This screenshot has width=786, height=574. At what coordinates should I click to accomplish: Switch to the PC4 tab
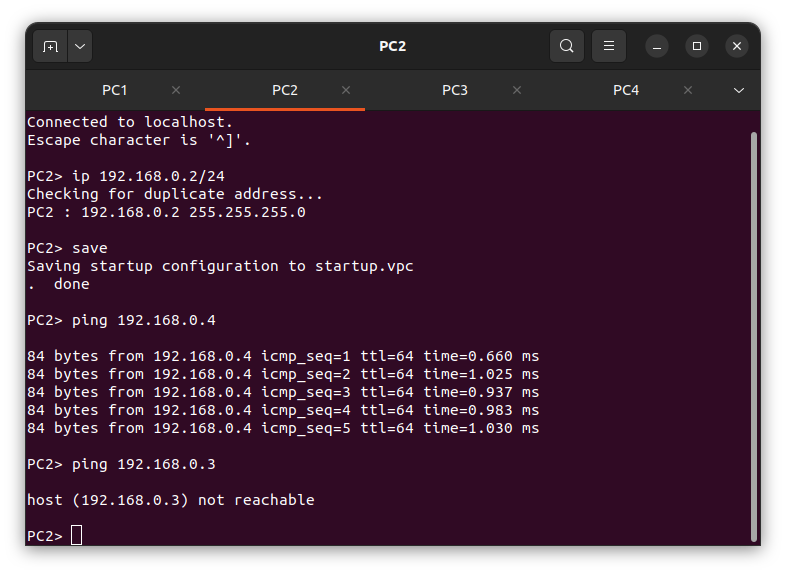626,90
